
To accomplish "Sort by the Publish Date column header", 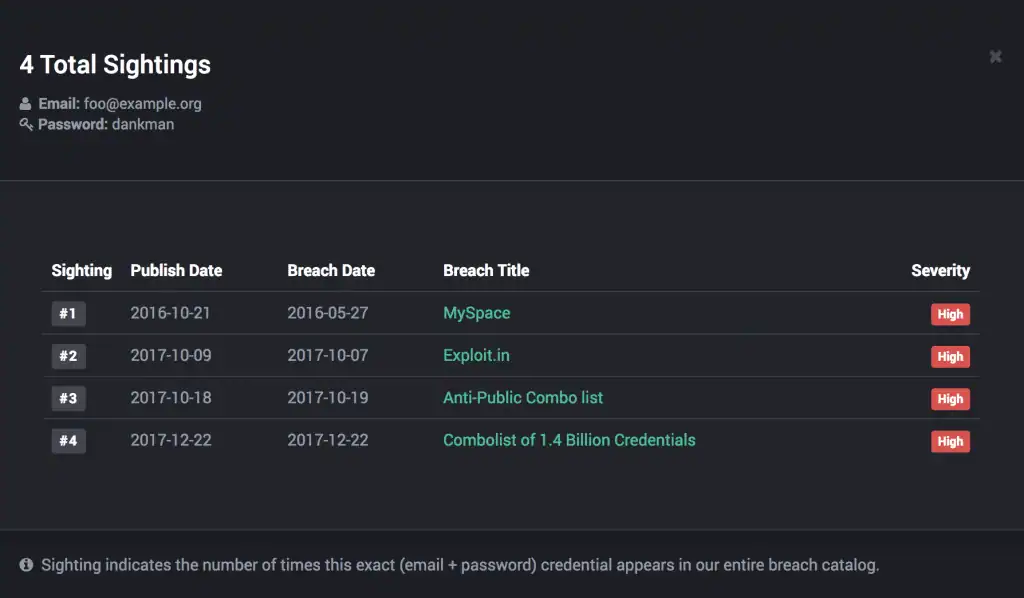I will (x=176, y=270).
